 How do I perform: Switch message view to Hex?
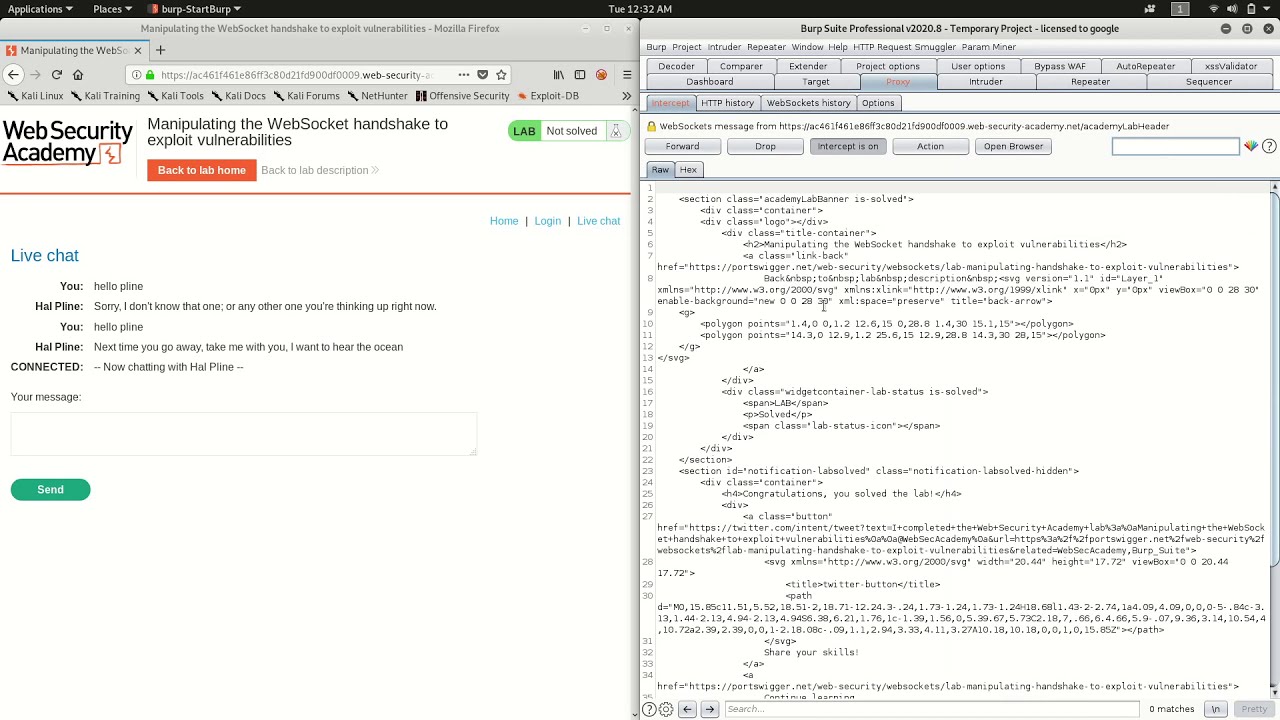pos(688,170)
